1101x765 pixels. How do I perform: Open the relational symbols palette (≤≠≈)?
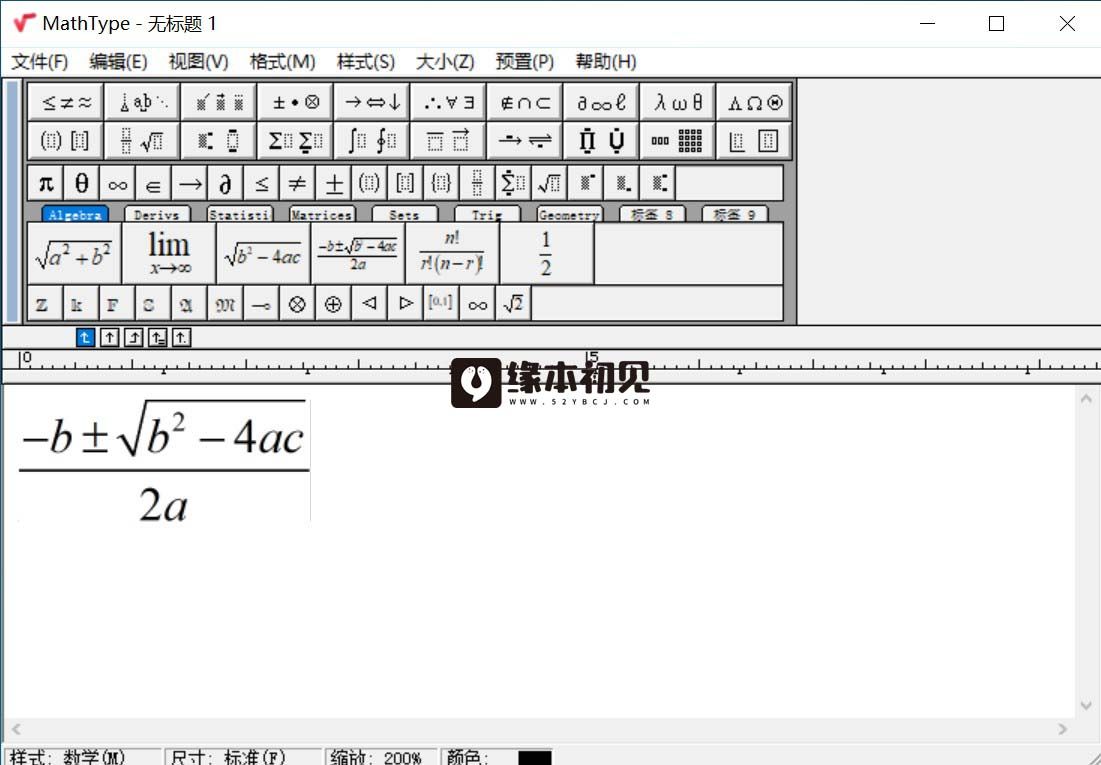coord(66,103)
